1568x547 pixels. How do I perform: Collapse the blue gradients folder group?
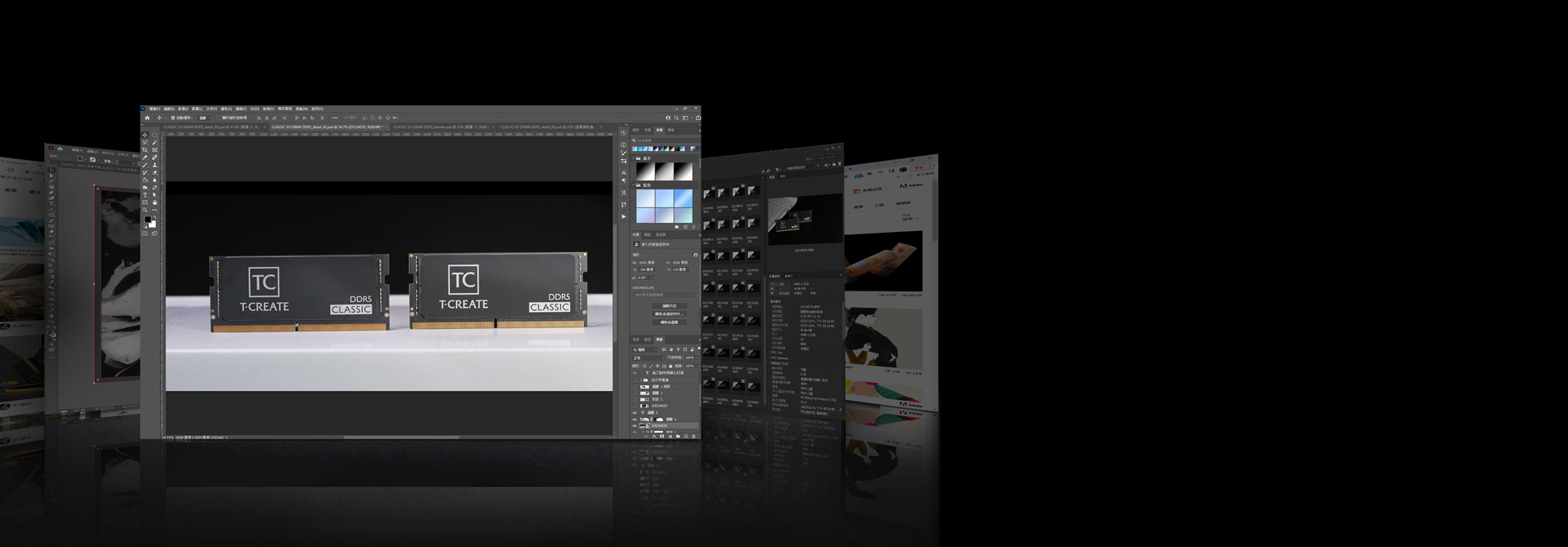(x=633, y=185)
